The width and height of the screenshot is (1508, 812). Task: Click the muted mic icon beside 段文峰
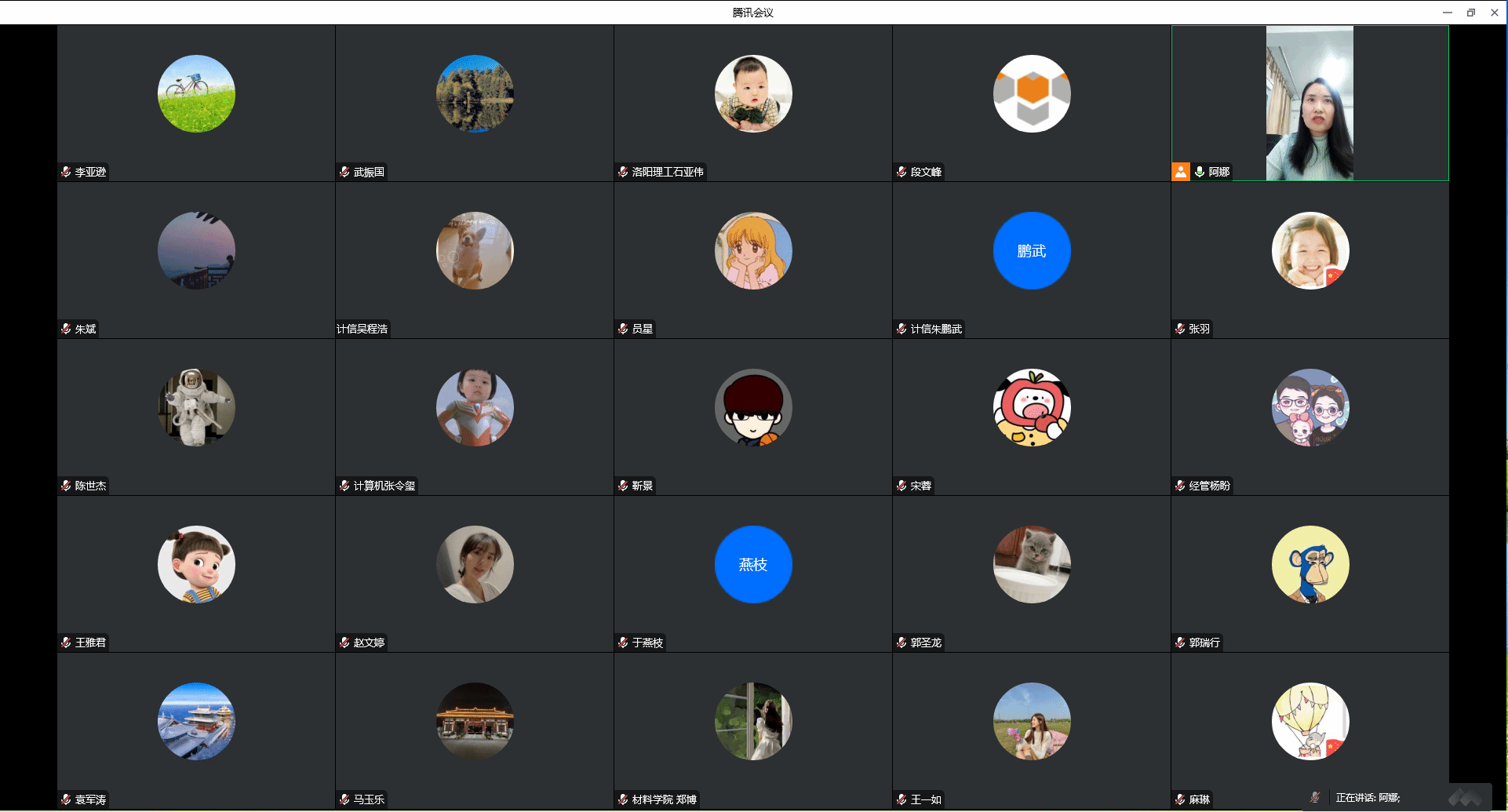click(x=902, y=172)
